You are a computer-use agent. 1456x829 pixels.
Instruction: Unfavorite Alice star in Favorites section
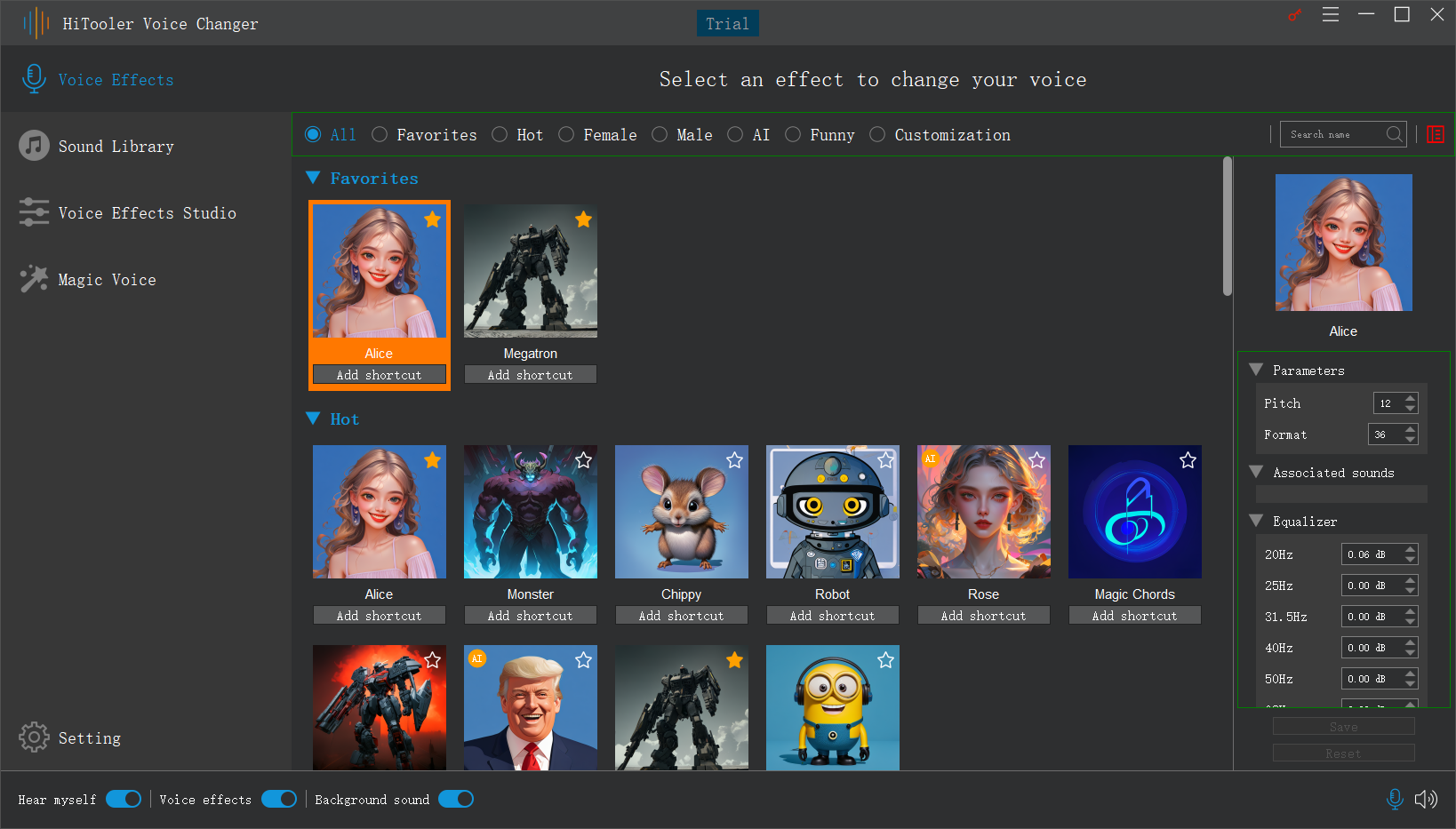point(432,219)
